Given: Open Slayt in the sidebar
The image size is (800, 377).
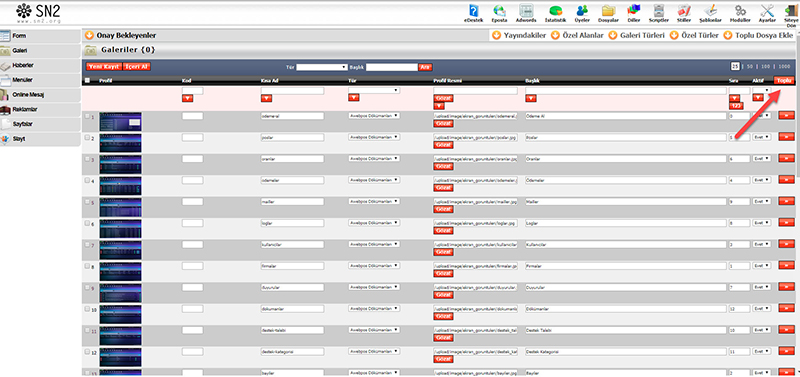Looking at the screenshot, I should point(40,139).
